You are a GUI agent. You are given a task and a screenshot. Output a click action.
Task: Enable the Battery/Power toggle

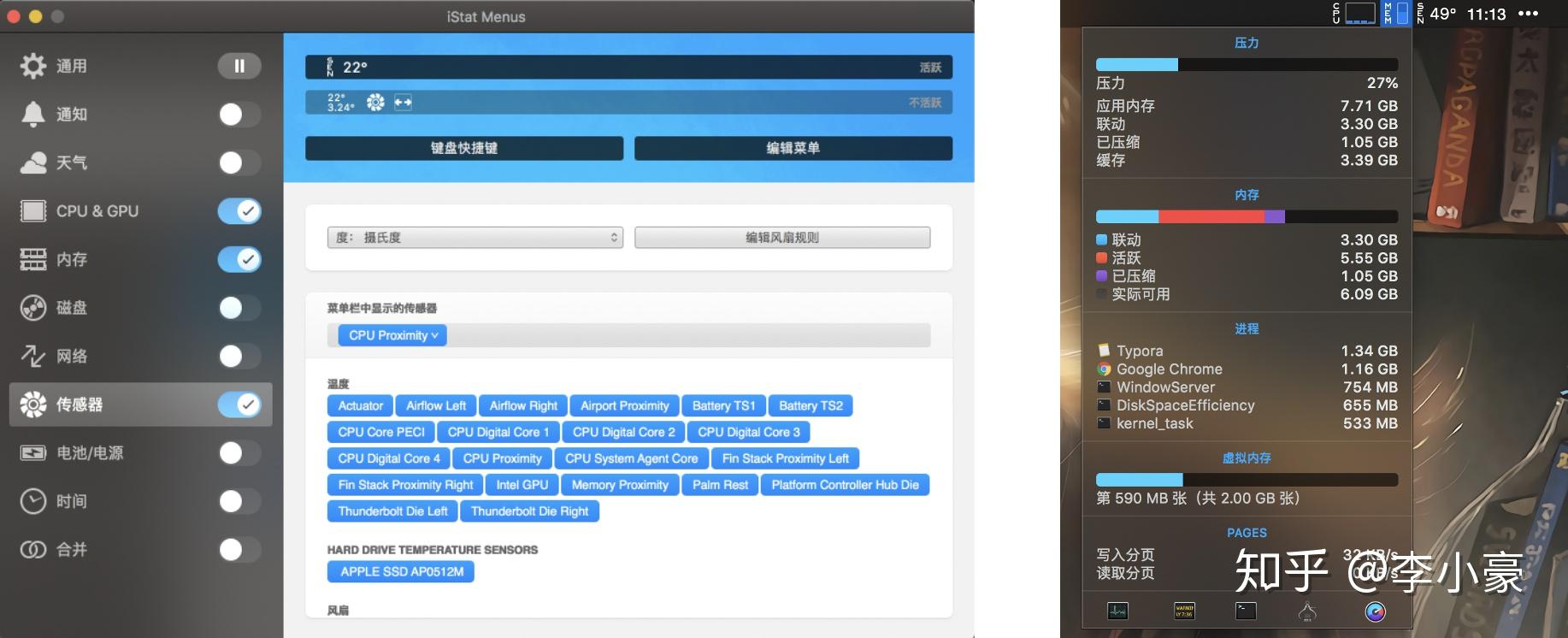[x=239, y=452]
